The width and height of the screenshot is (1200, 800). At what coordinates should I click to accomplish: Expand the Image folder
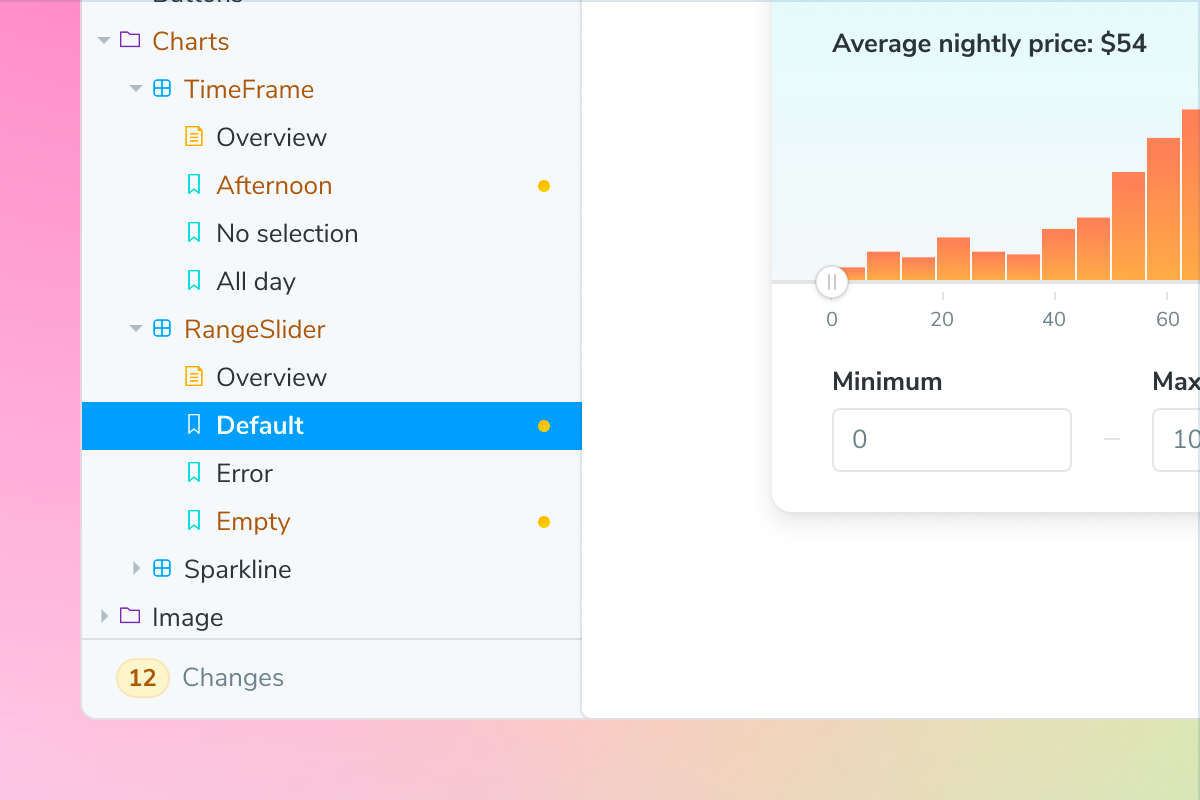104,616
